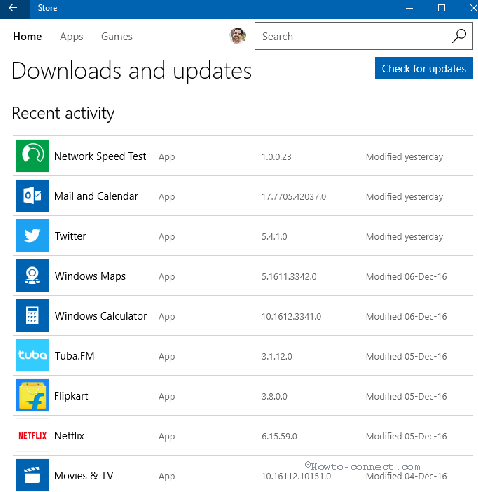The width and height of the screenshot is (478, 492).
Task: Select the Windows Calculator name
Action: pos(101,316)
